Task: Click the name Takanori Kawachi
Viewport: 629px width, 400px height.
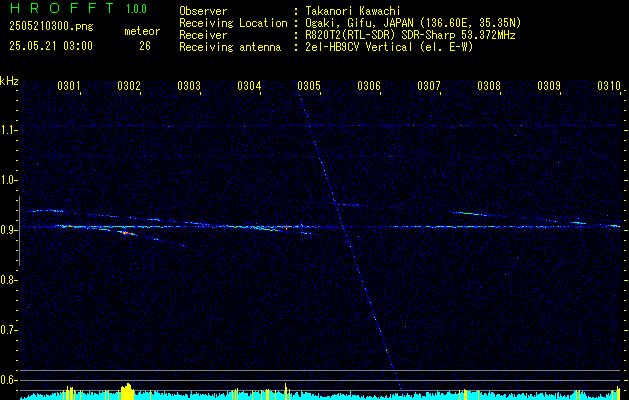Action: [x=353, y=11]
